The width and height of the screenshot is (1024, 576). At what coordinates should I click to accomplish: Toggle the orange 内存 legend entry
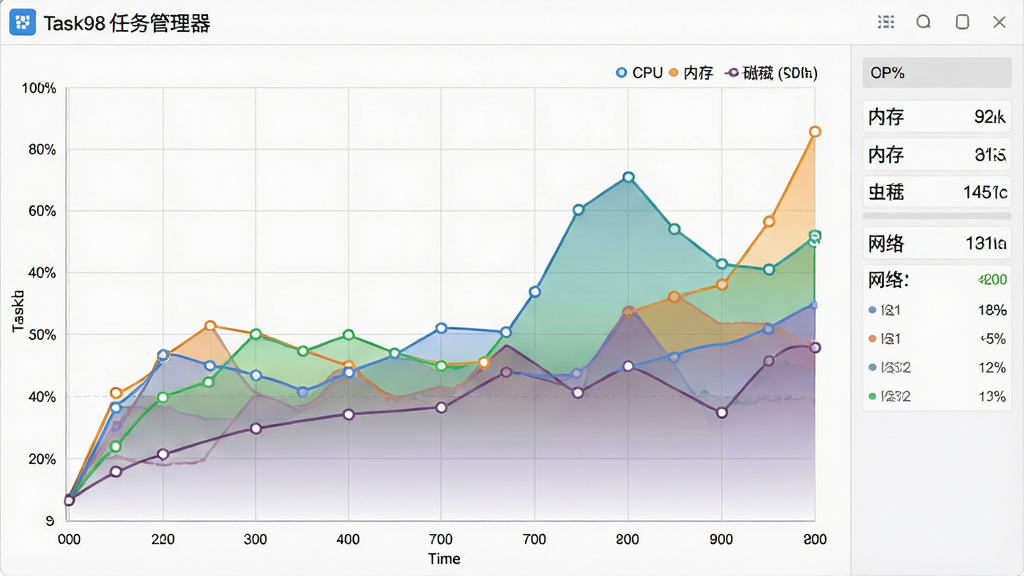coord(691,72)
